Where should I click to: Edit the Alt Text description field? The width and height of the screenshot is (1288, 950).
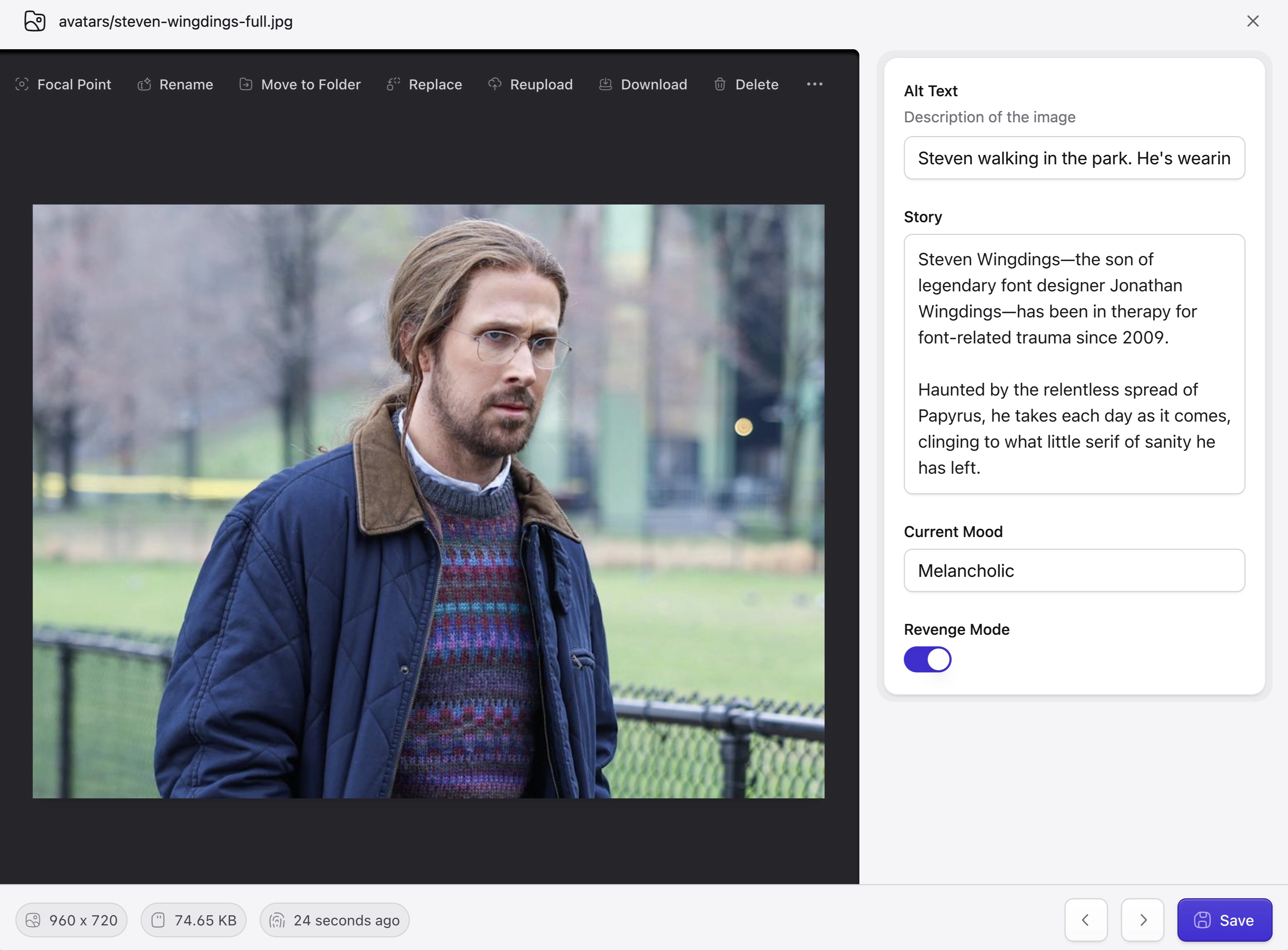(1073, 157)
